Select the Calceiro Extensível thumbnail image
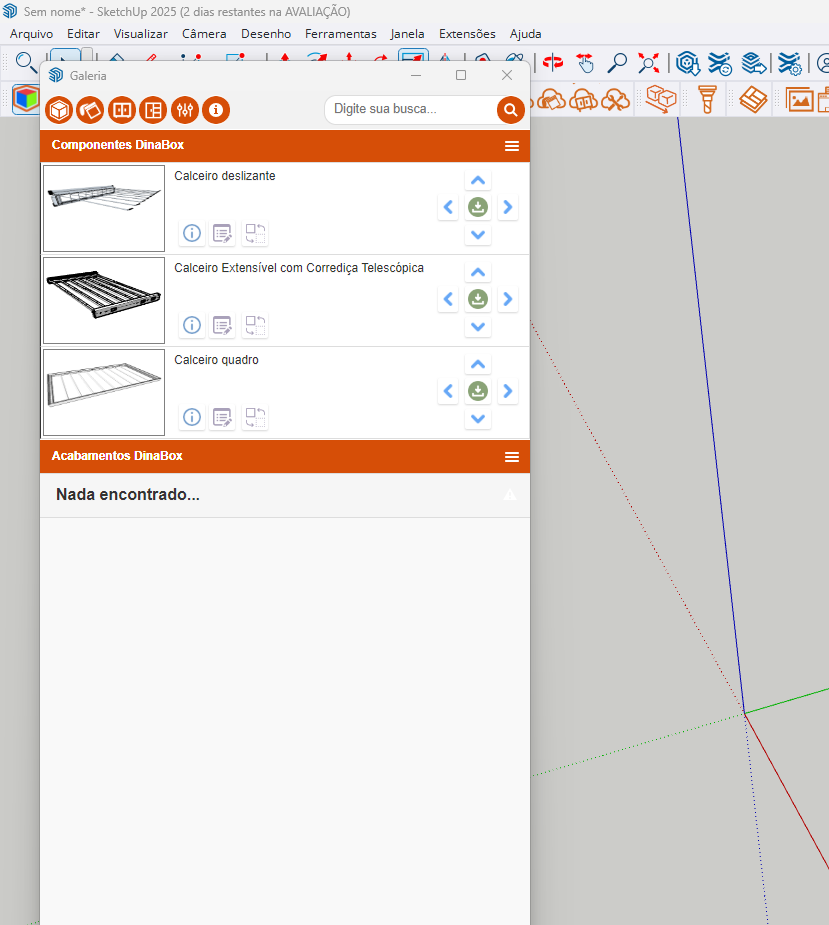Screen dimensions: 829x925 (x=104, y=300)
